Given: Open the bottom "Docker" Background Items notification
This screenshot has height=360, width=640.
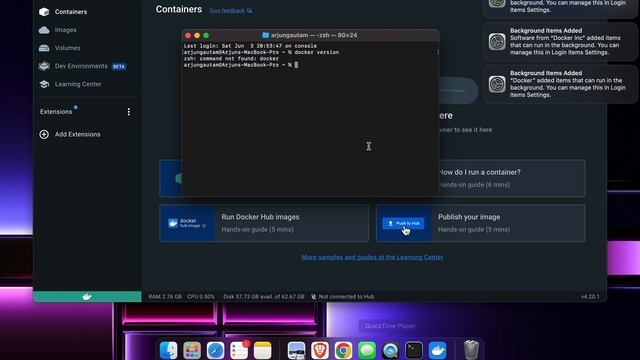Looking at the screenshot, I should pyautogui.click(x=560, y=84).
